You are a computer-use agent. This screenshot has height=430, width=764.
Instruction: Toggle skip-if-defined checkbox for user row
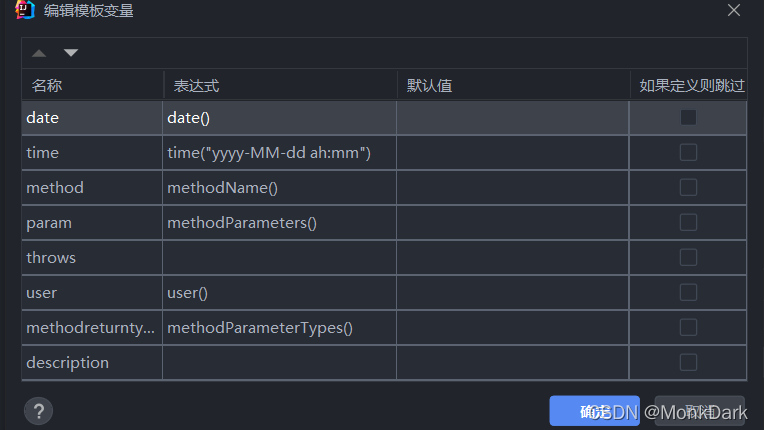coord(688,293)
